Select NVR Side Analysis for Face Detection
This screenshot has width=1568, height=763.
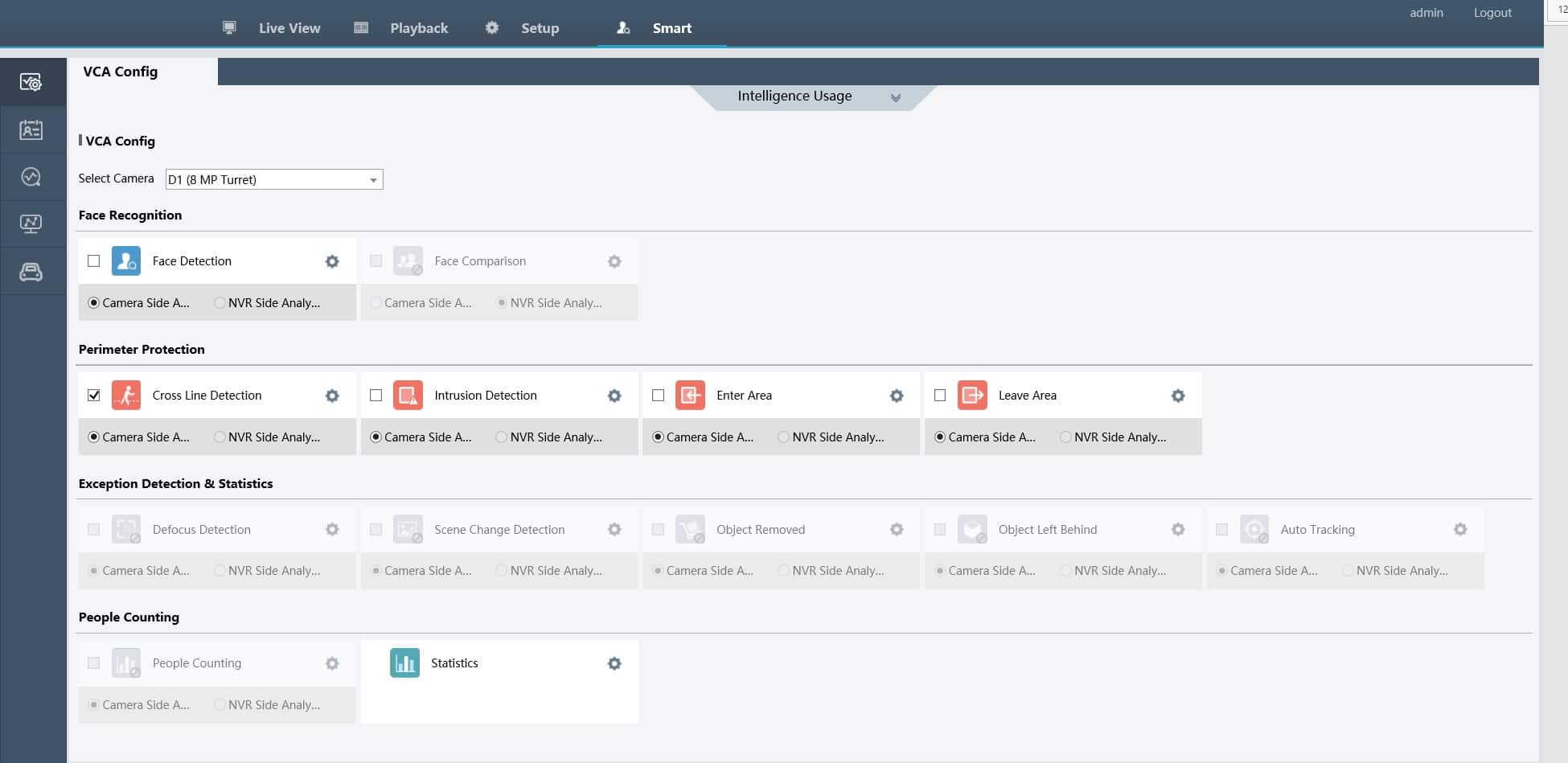click(x=220, y=303)
